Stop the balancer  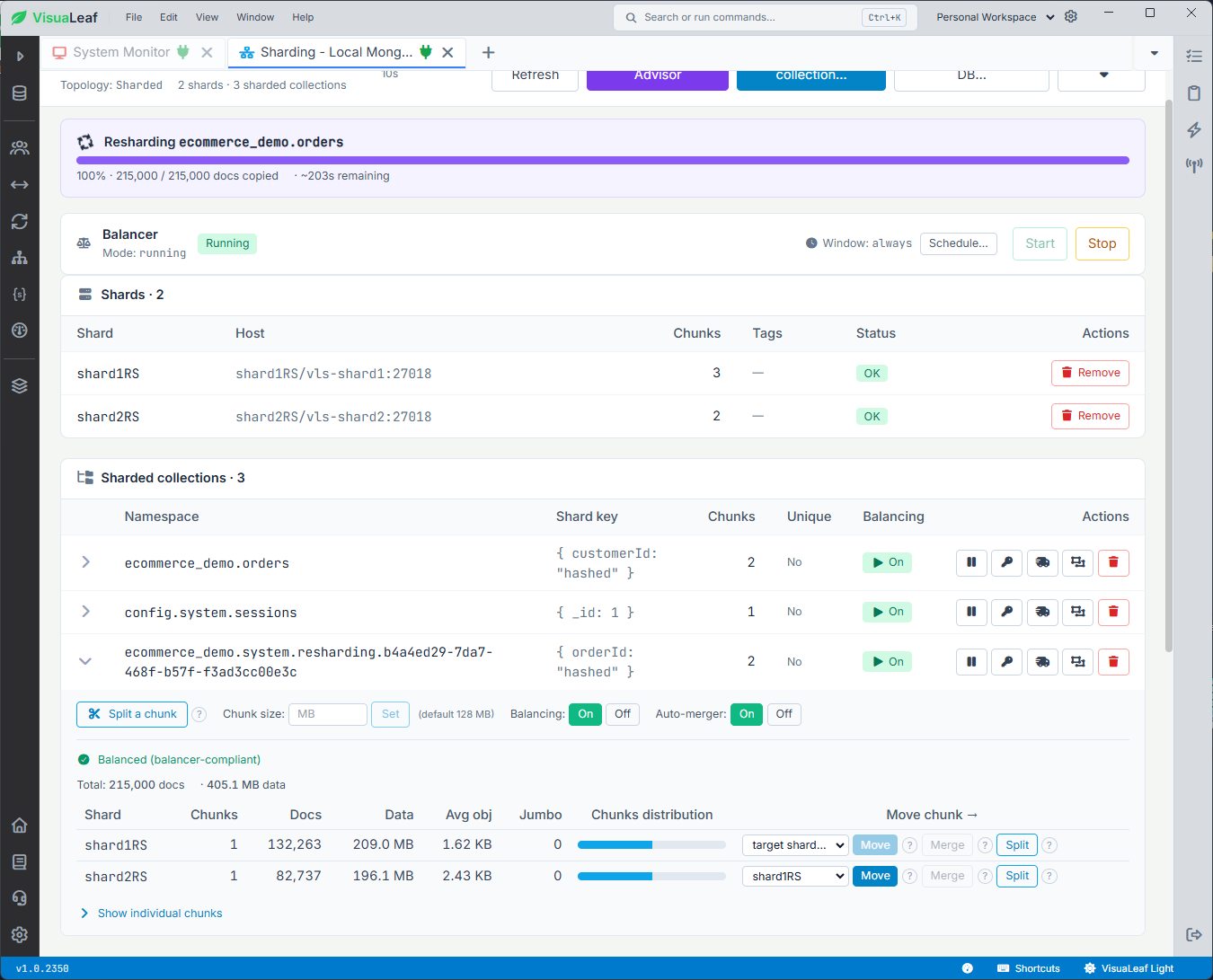pyautogui.click(x=1102, y=243)
